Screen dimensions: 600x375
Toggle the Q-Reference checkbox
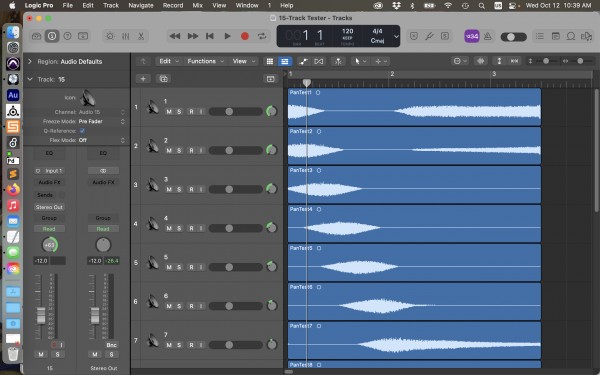click(x=82, y=131)
